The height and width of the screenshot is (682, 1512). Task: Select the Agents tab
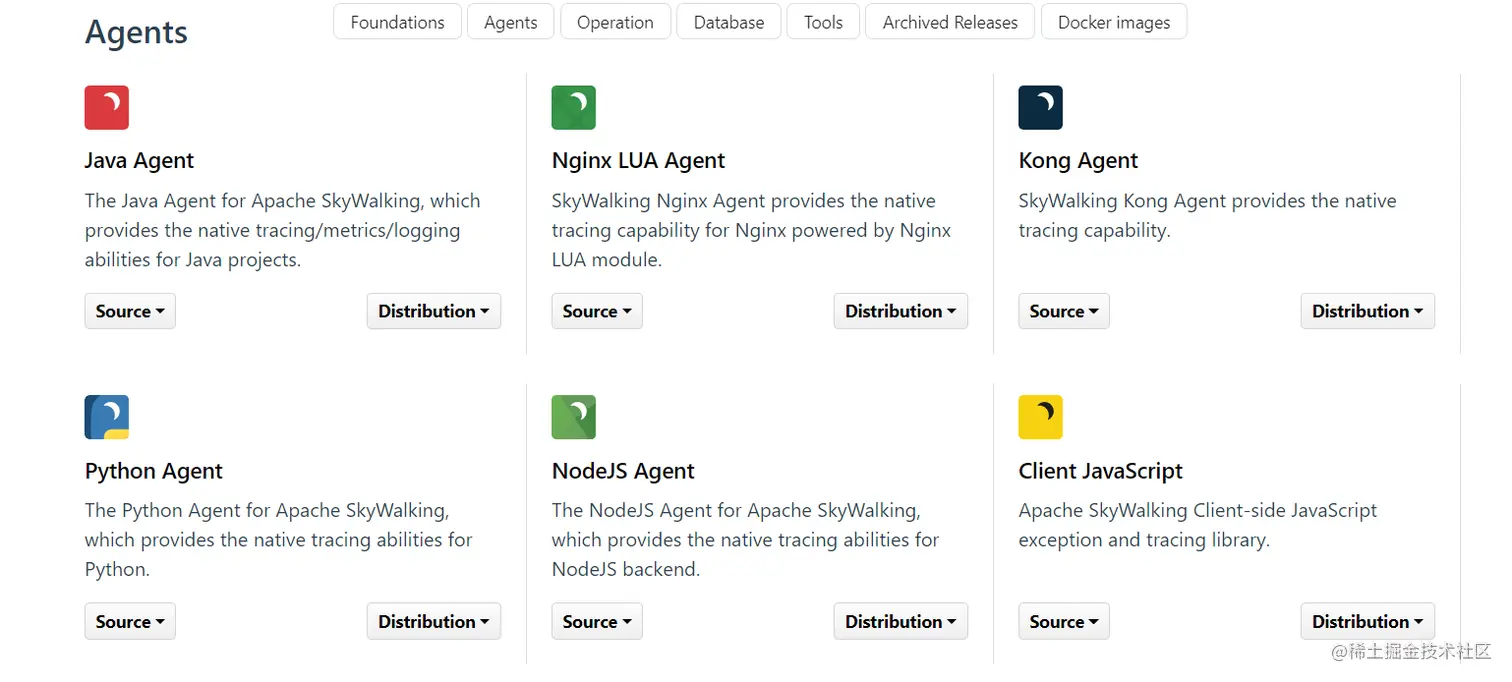tap(510, 22)
